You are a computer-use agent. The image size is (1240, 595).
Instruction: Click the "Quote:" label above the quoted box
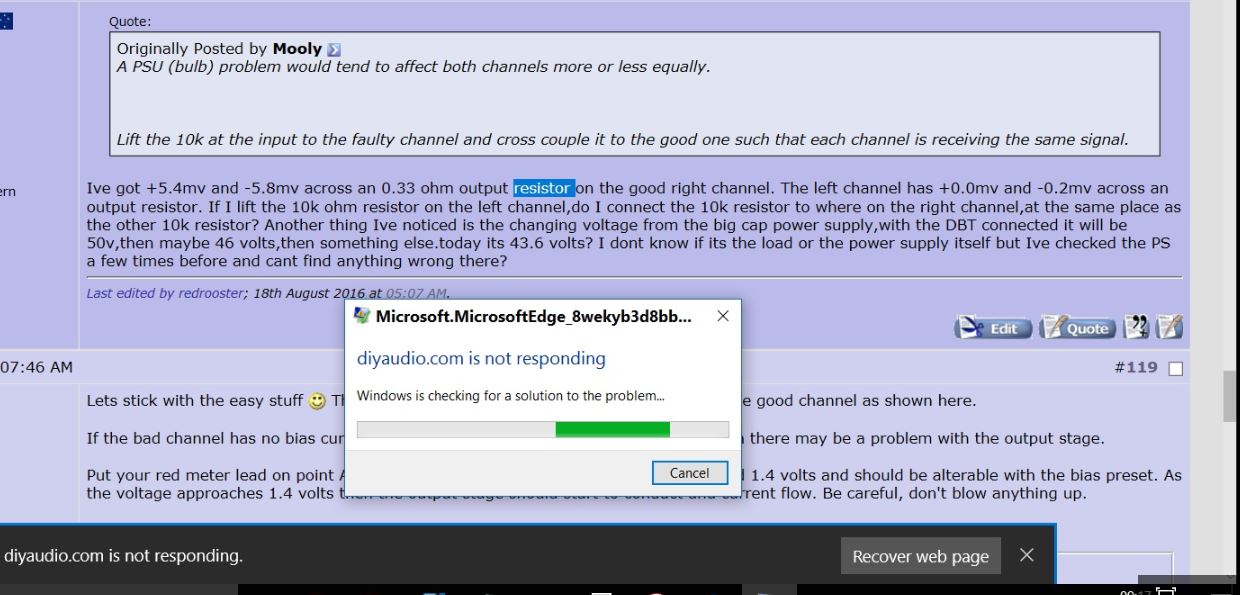130,21
